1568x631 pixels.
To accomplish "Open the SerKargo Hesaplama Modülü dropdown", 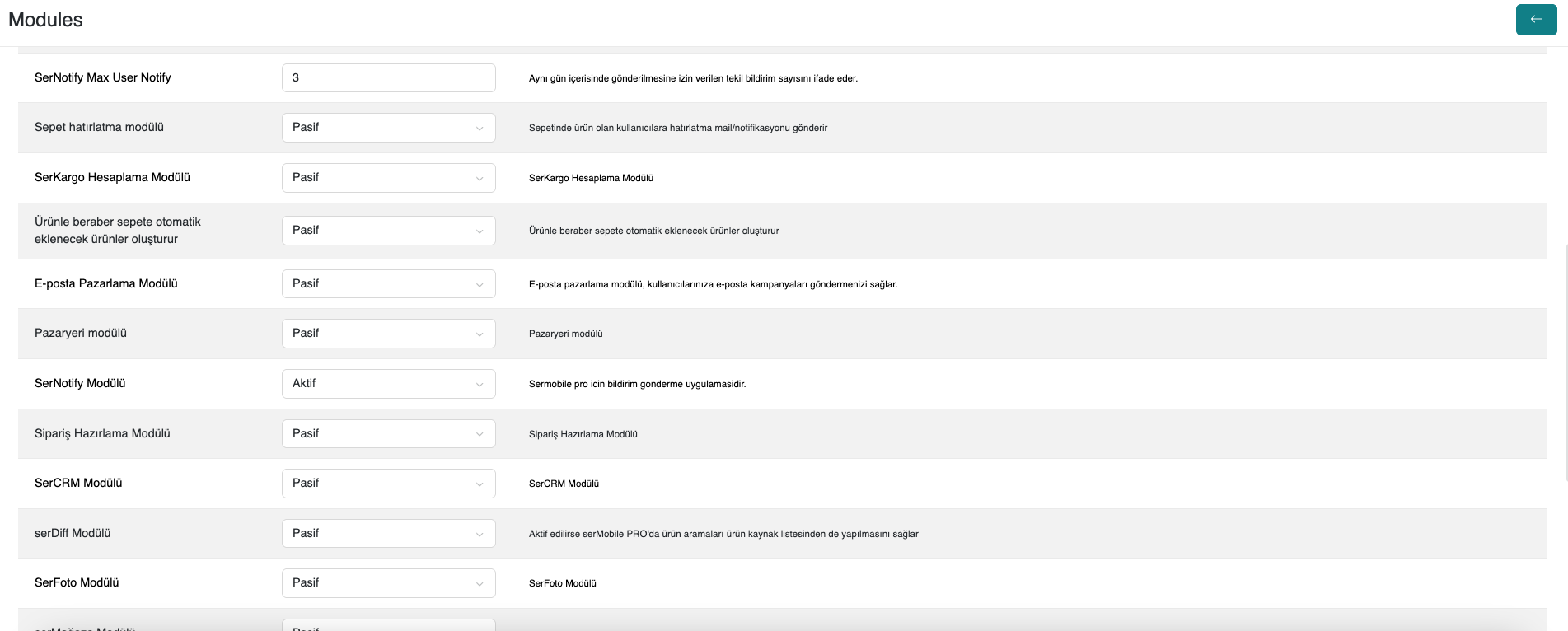I will [388, 178].
